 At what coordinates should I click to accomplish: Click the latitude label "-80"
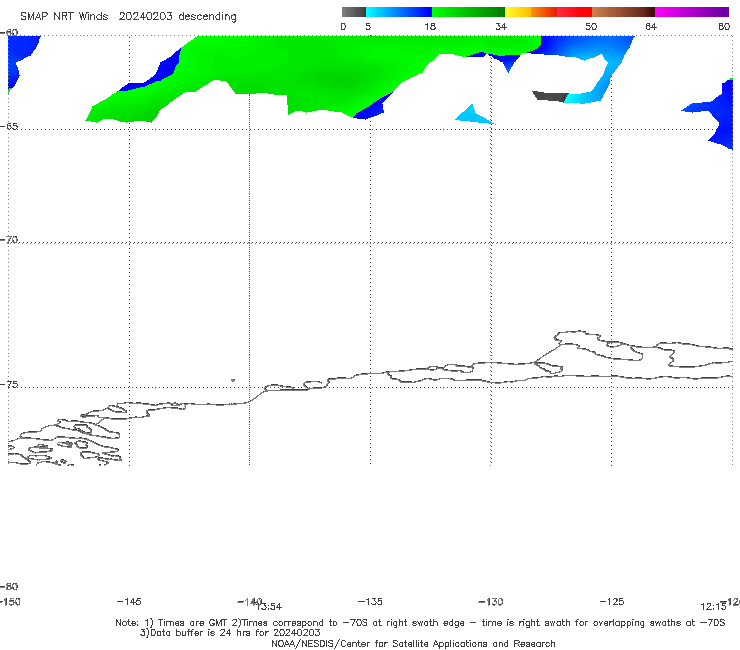coord(9,586)
